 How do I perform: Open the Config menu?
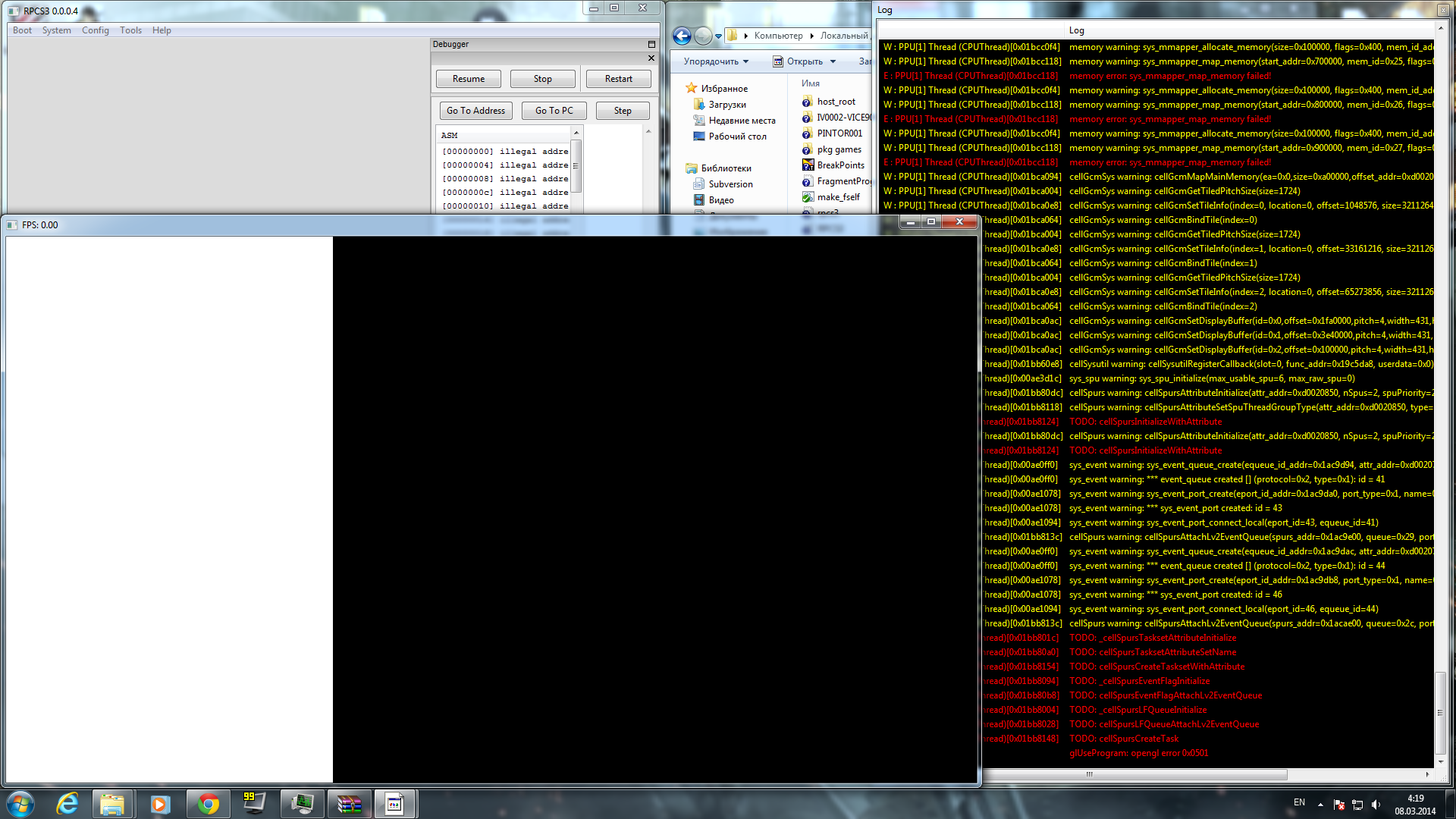pos(95,30)
